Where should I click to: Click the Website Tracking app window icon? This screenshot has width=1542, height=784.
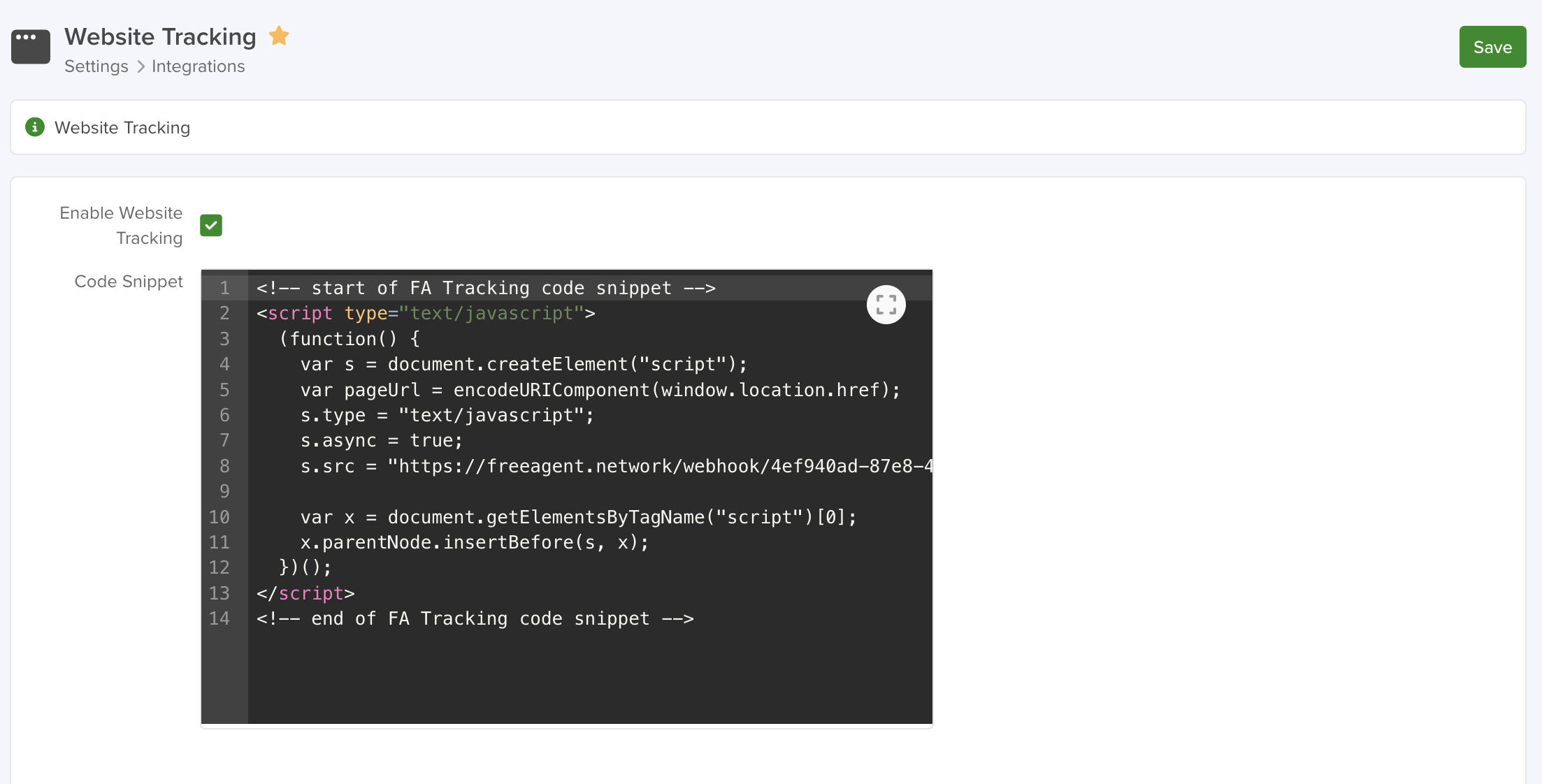(31, 47)
